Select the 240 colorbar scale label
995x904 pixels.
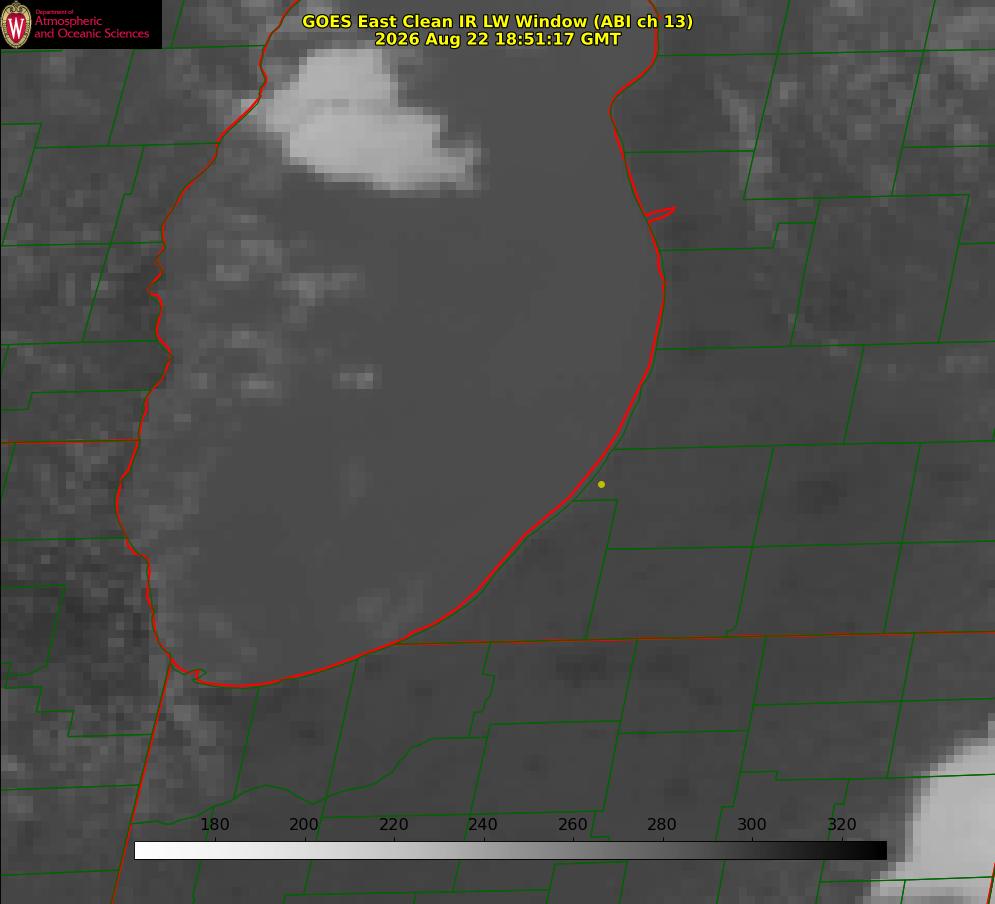(483, 824)
